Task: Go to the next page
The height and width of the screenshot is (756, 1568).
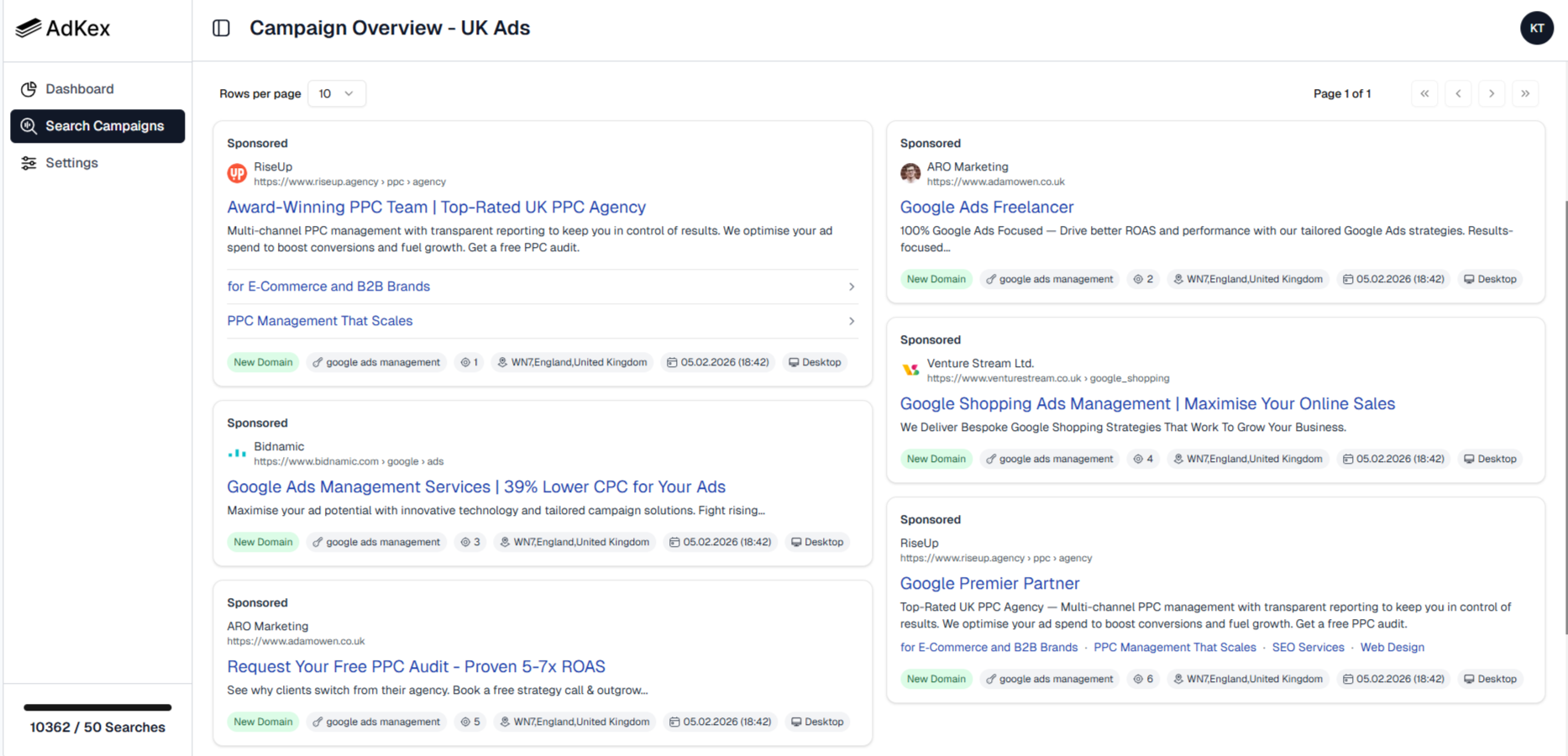Action: [x=1492, y=93]
